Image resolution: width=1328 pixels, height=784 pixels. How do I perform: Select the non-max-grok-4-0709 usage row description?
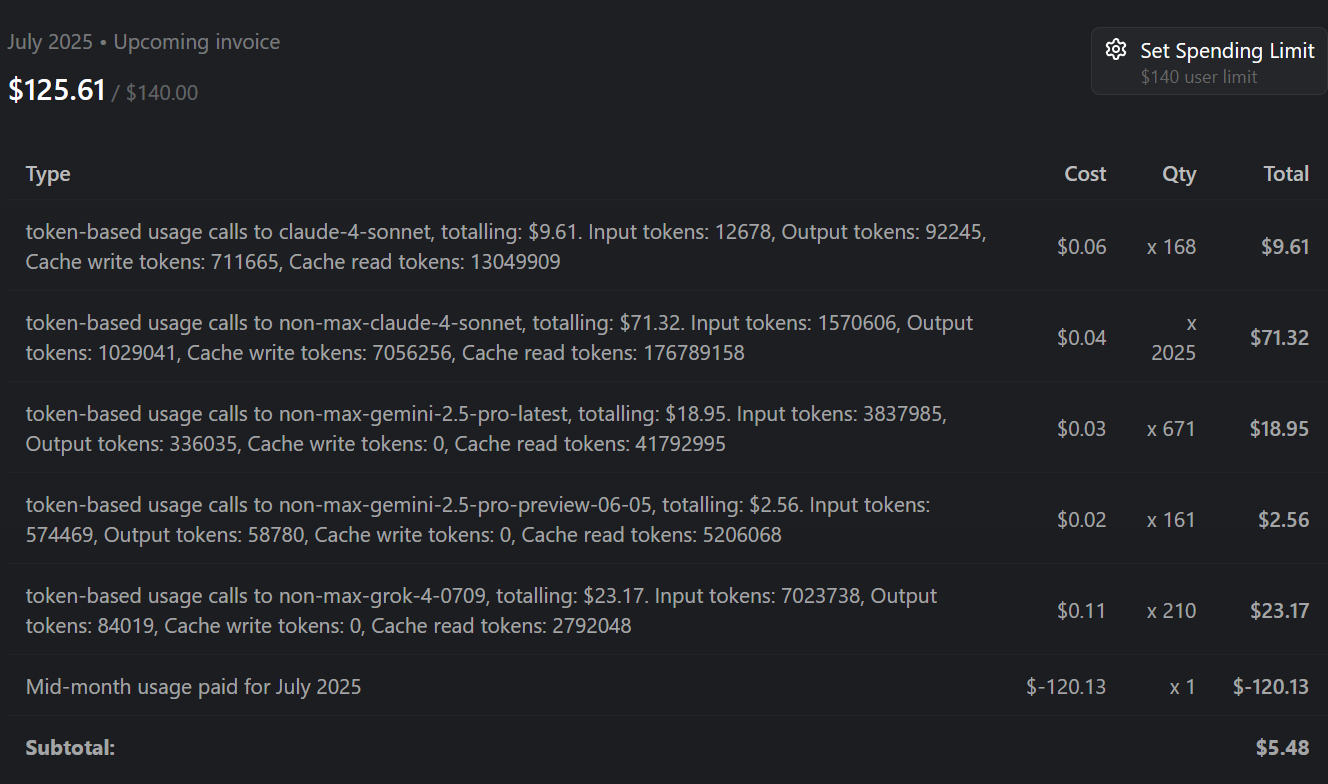click(x=481, y=611)
